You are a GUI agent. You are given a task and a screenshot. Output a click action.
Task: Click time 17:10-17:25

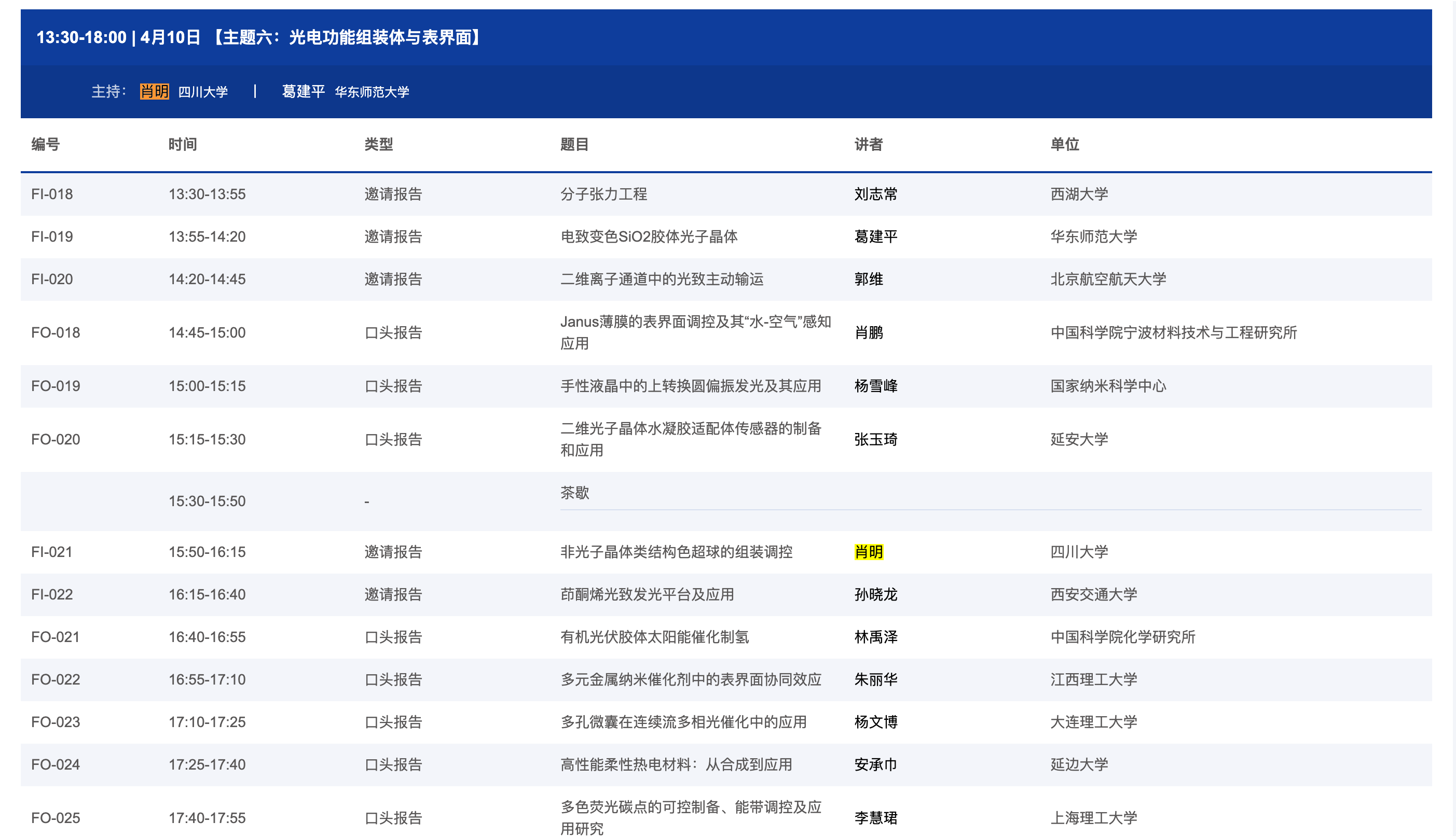pos(207,722)
